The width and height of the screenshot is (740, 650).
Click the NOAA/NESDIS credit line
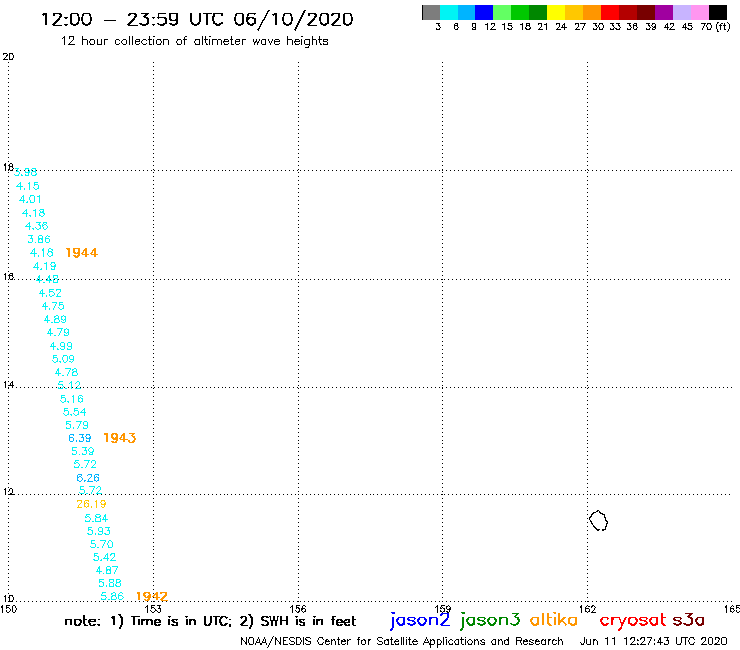(x=402, y=641)
